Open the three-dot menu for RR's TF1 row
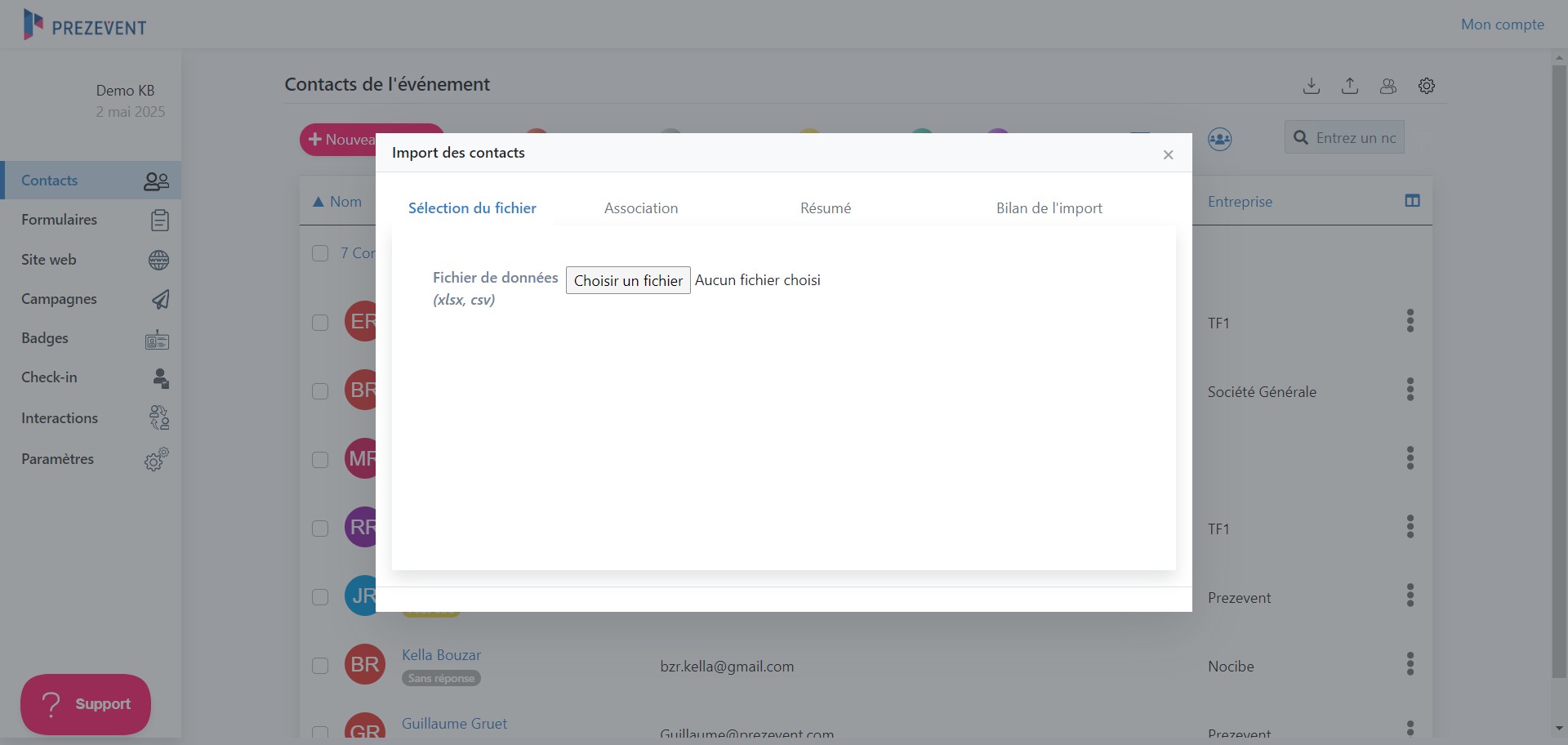 coord(1410,527)
